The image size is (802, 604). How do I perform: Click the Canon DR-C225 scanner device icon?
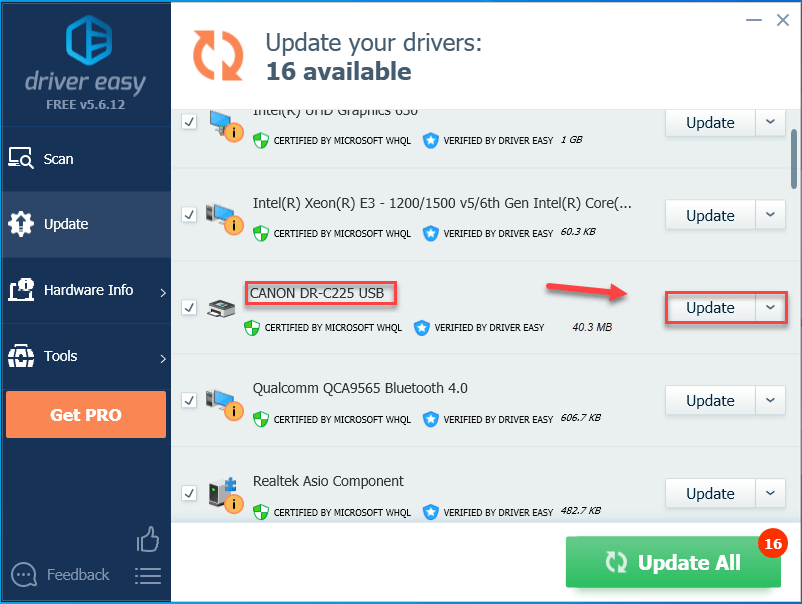click(x=221, y=308)
